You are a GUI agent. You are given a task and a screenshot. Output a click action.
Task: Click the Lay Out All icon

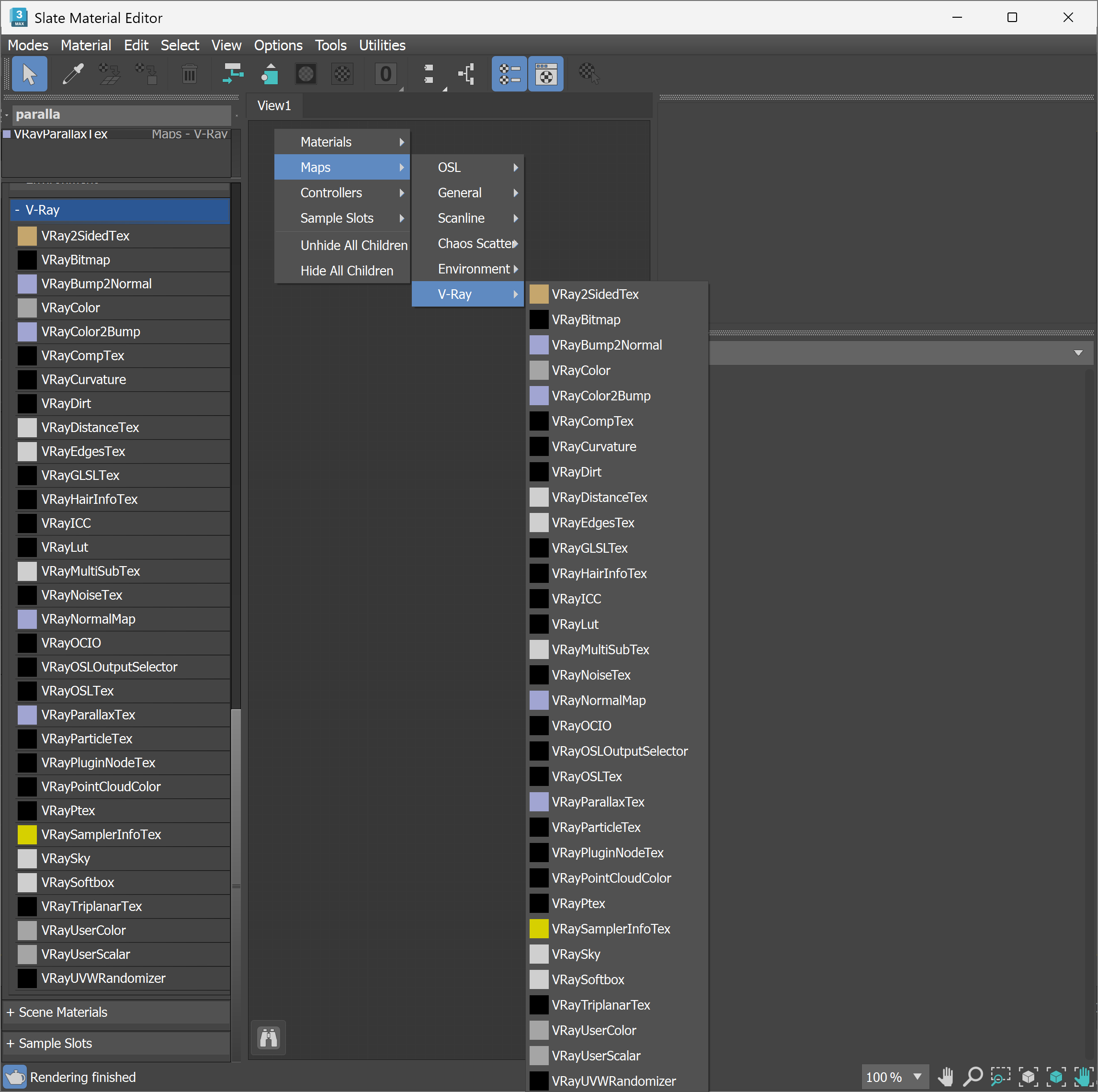429,74
